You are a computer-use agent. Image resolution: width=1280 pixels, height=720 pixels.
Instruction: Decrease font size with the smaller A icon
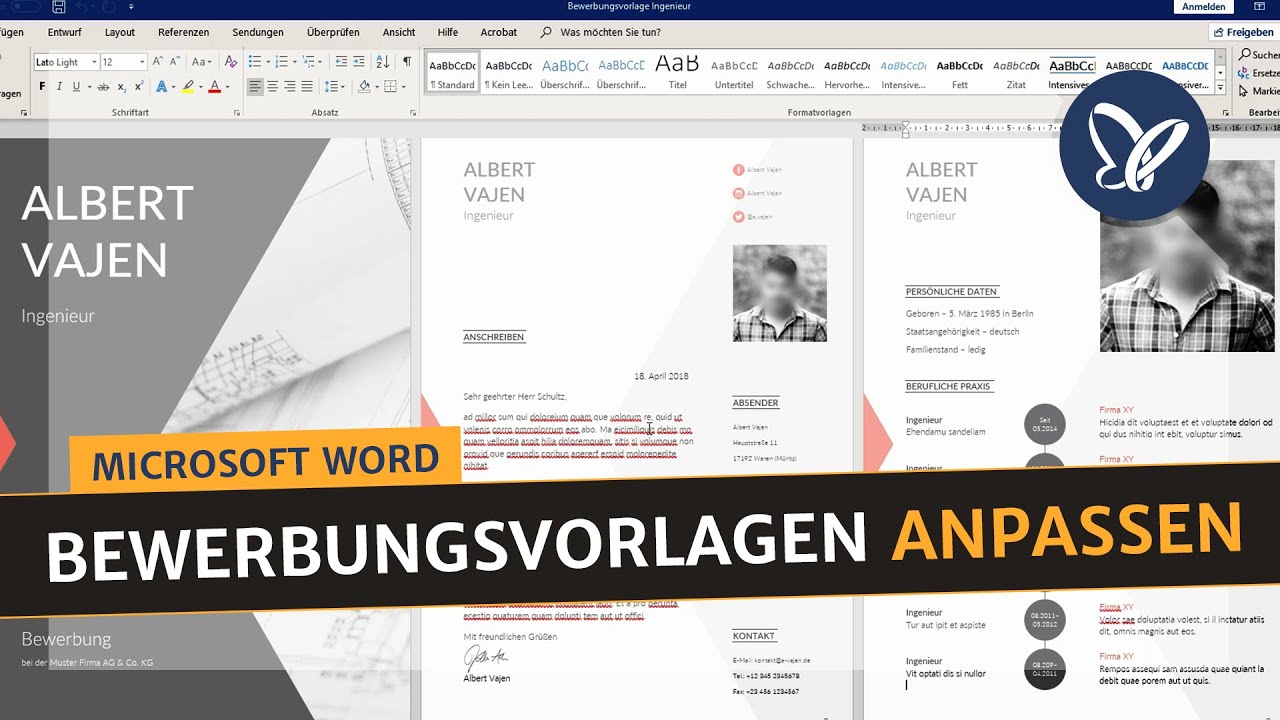point(177,62)
